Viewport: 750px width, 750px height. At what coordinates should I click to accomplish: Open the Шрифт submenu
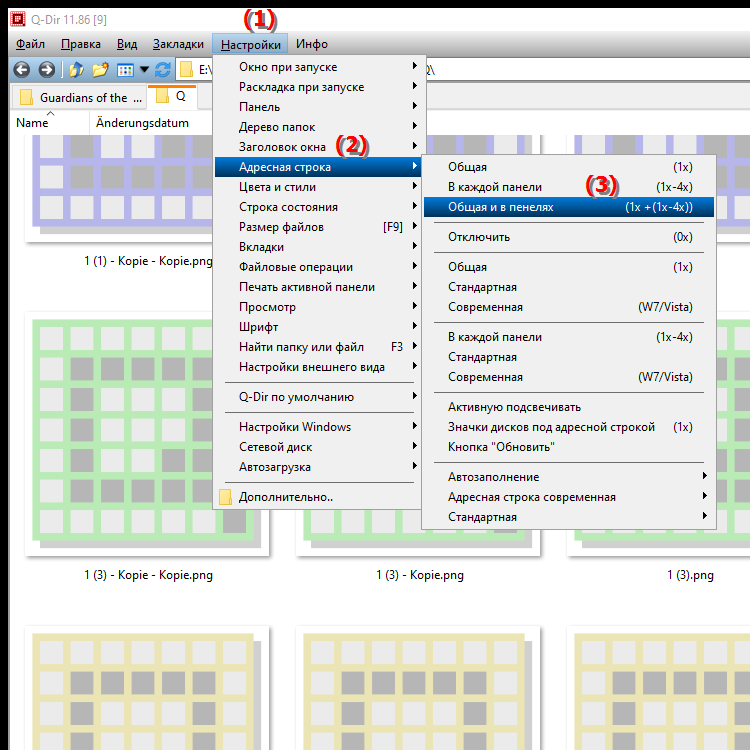[x=318, y=328]
